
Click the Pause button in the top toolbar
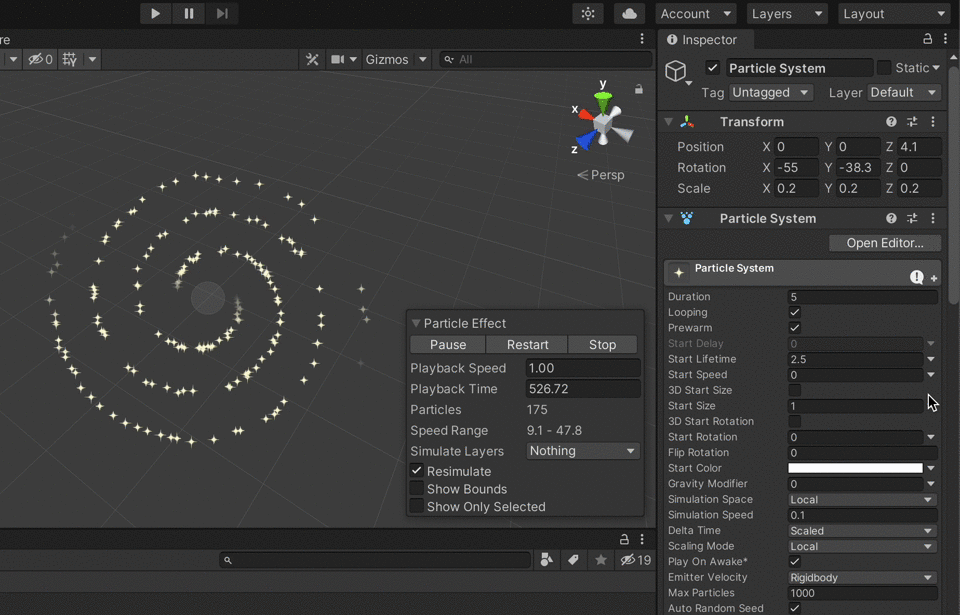click(189, 13)
